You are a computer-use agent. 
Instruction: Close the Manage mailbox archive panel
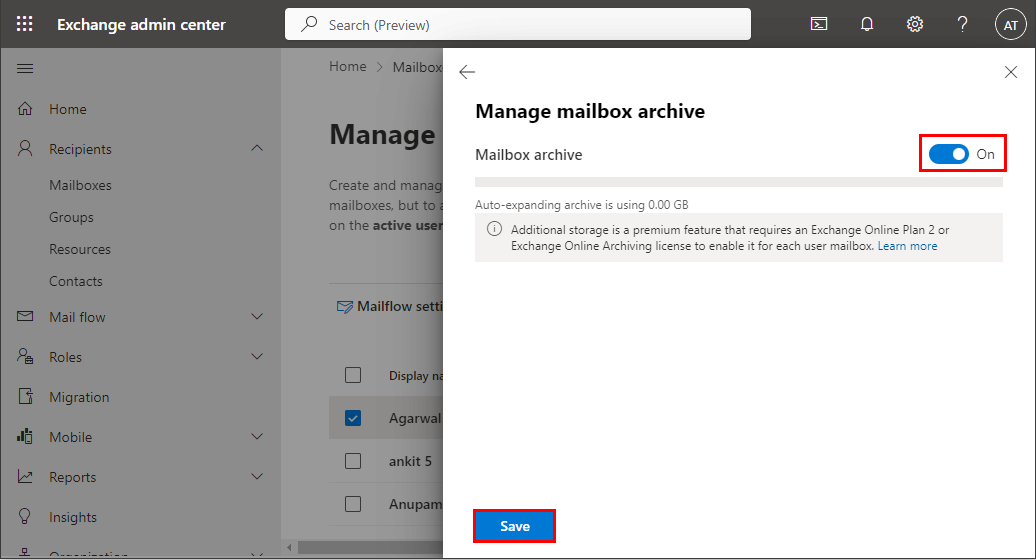point(1010,72)
